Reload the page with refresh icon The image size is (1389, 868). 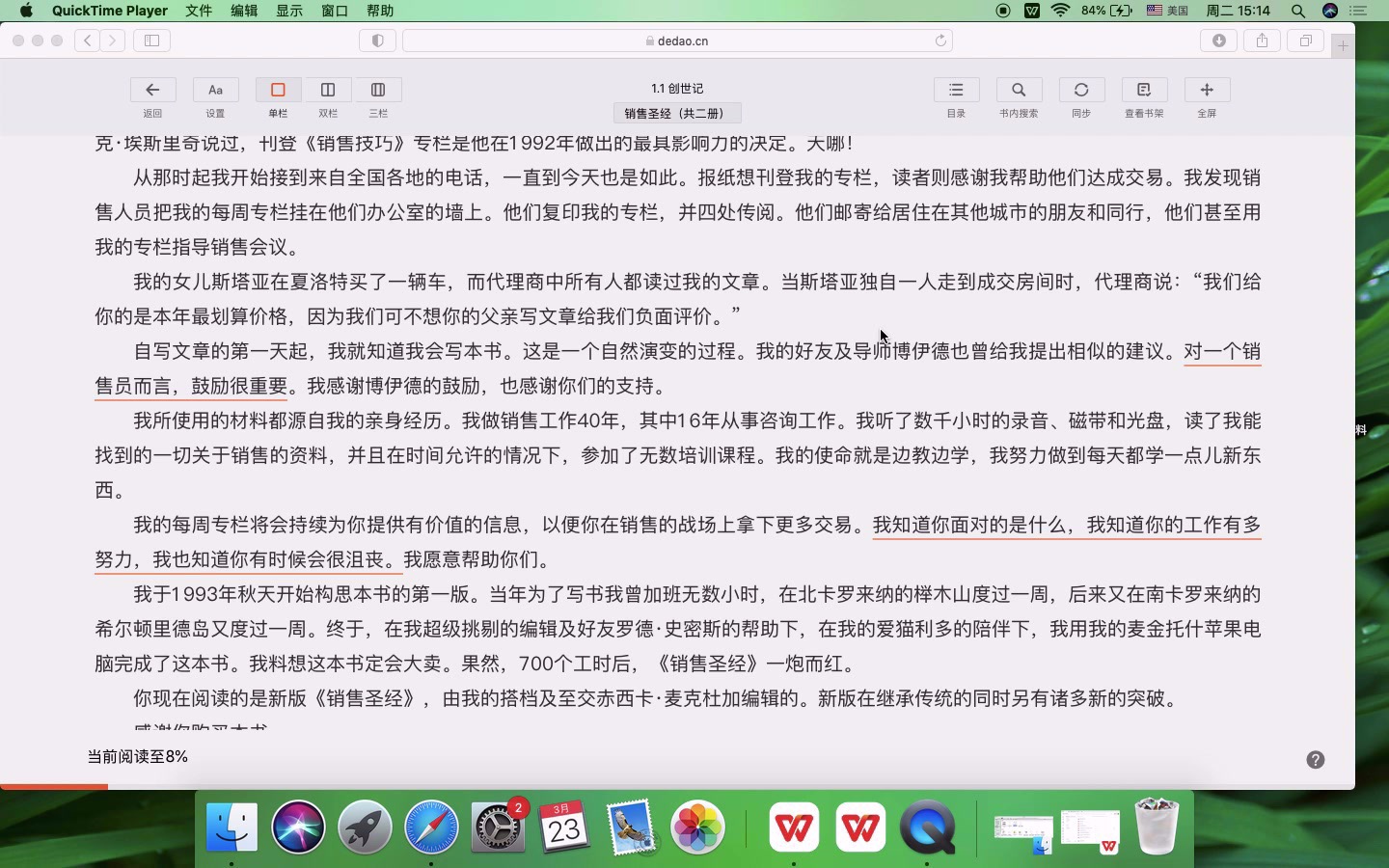[940, 41]
